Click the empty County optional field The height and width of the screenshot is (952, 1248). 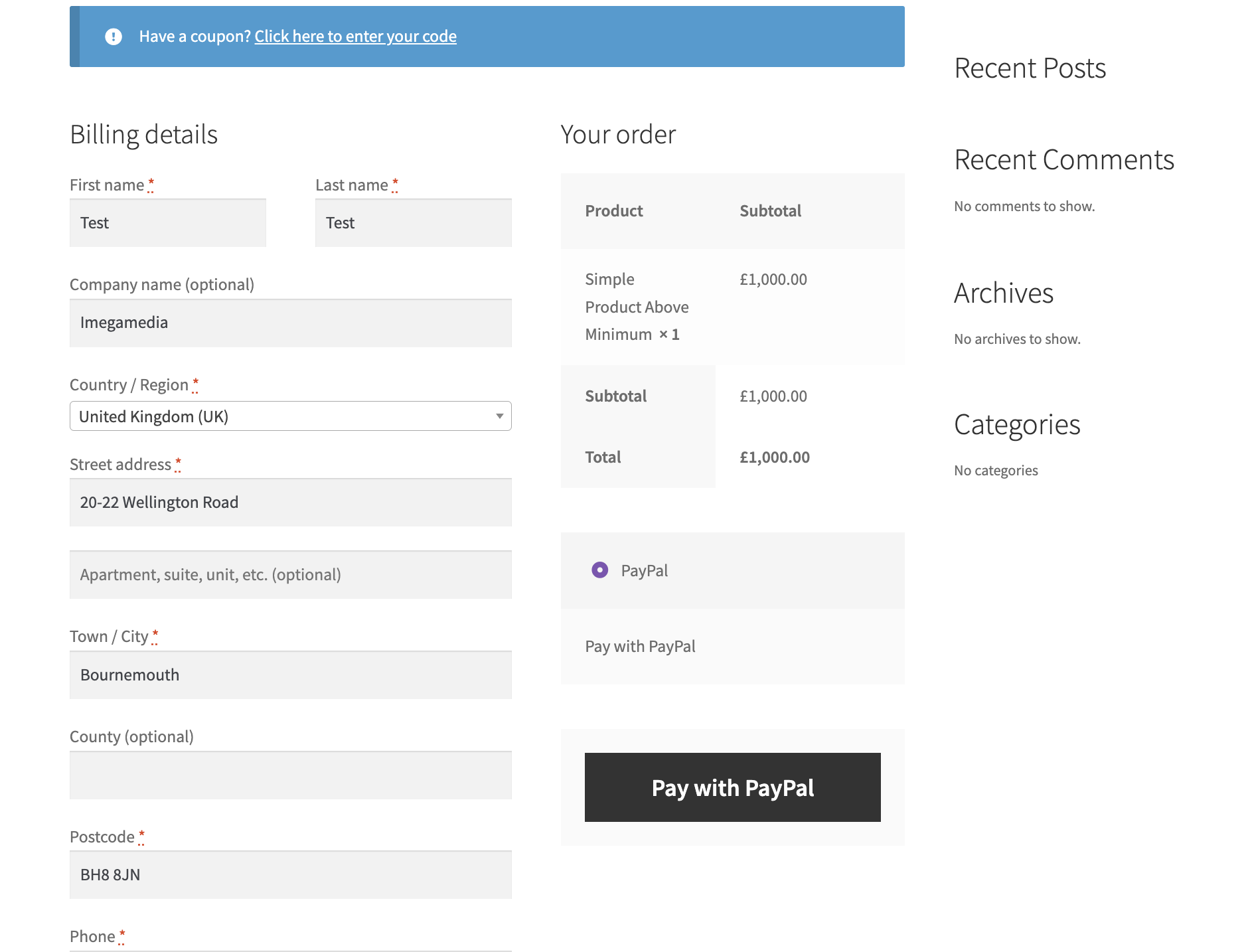pyautogui.click(x=291, y=775)
